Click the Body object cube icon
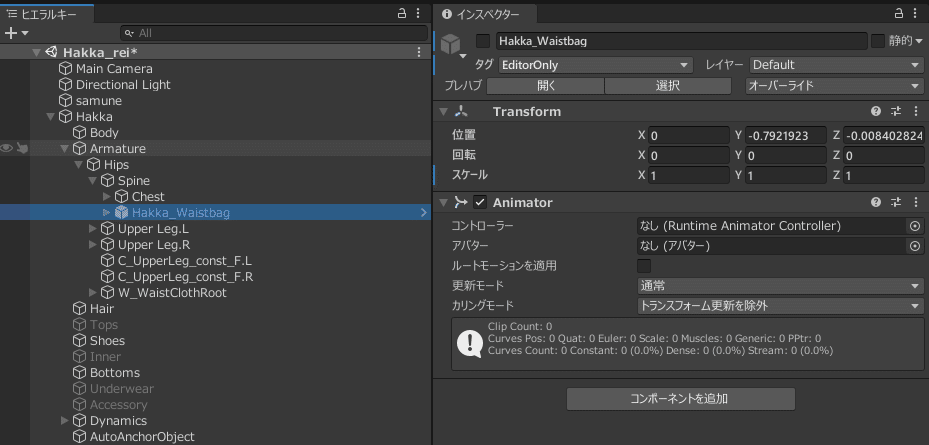Screen dimensions: 929x445 point(80,133)
